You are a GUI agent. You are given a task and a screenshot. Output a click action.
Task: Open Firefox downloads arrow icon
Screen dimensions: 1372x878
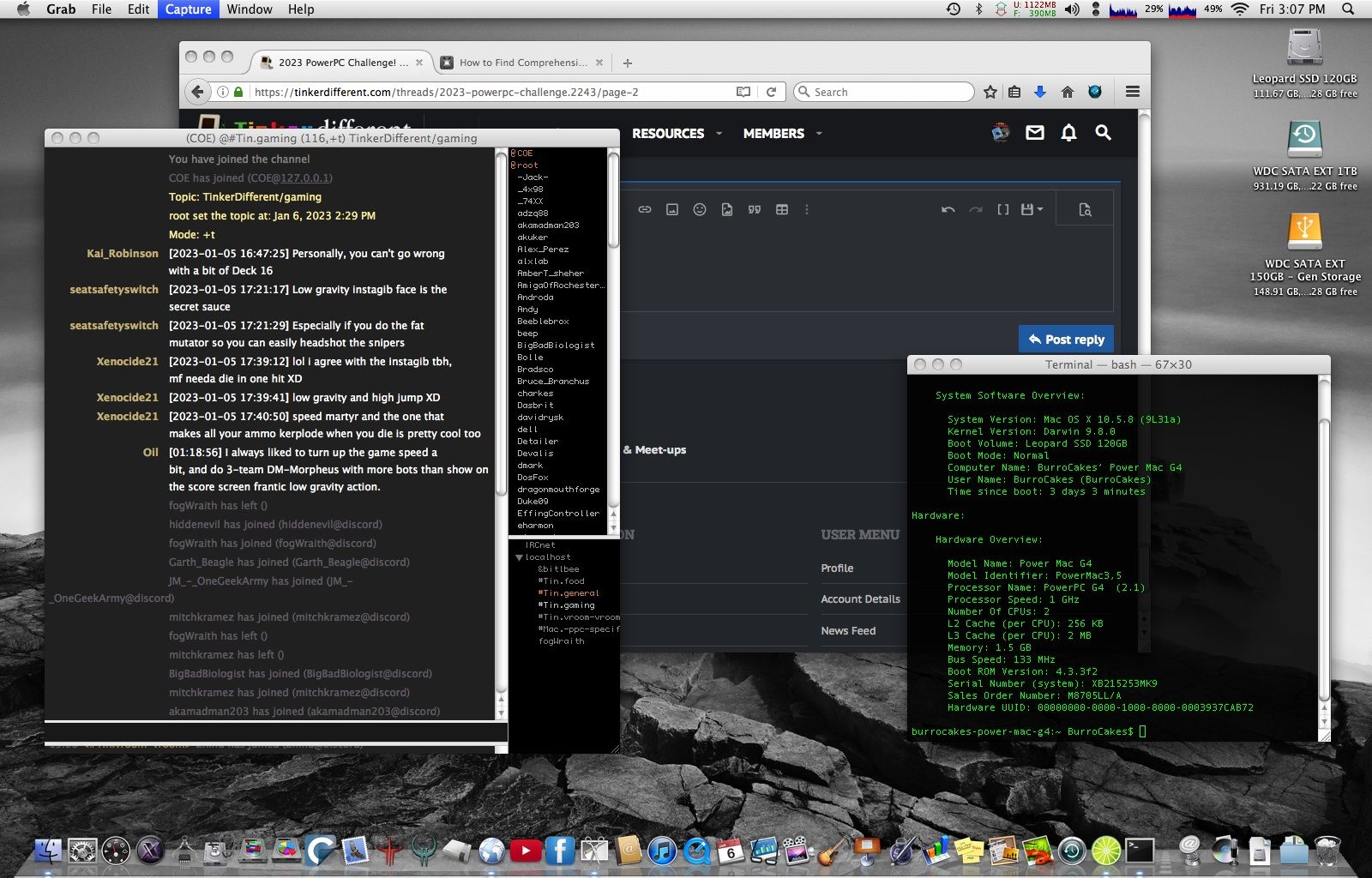click(x=1040, y=92)
